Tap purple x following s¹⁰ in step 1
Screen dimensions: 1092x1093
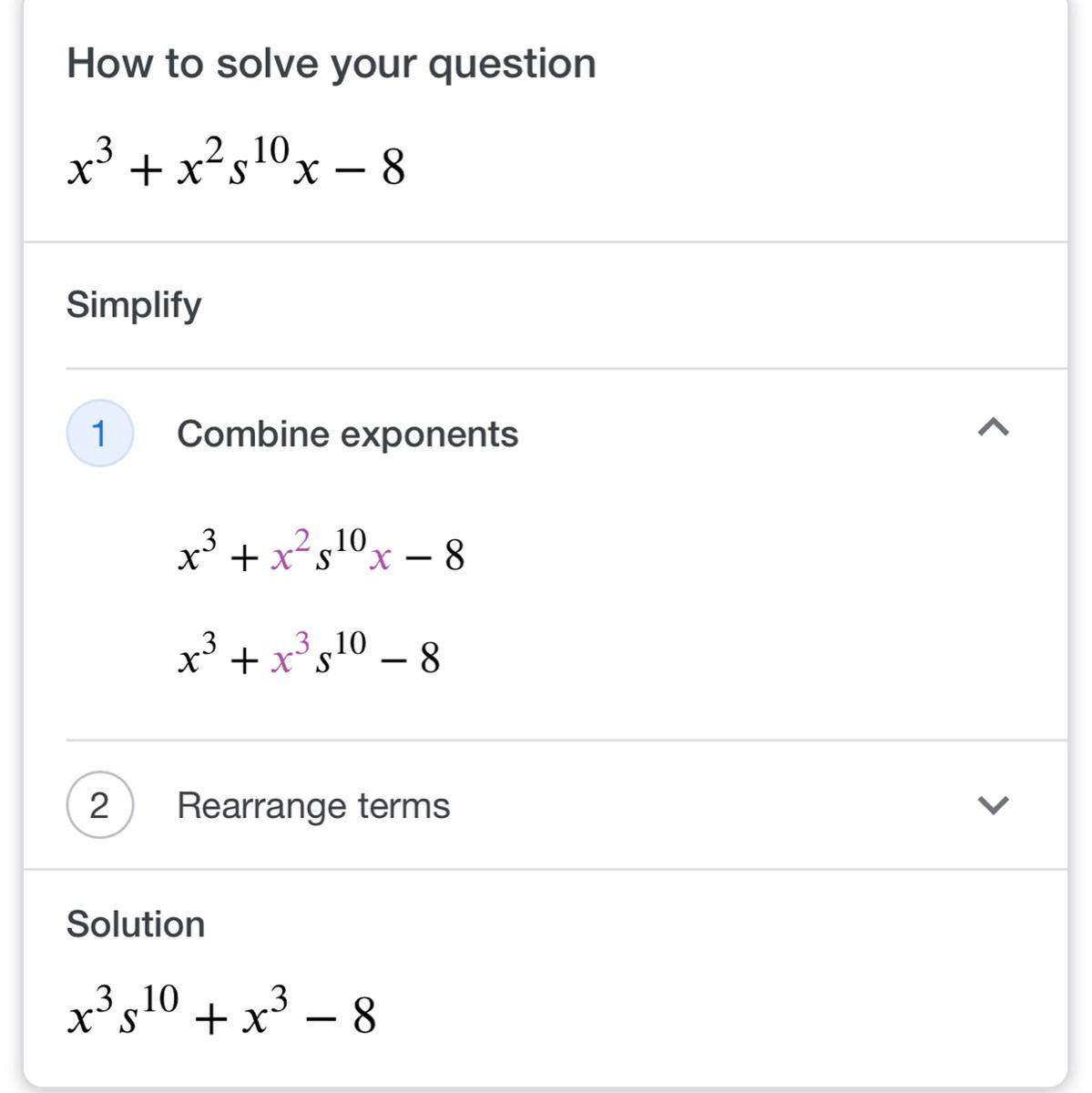[380, 557]
